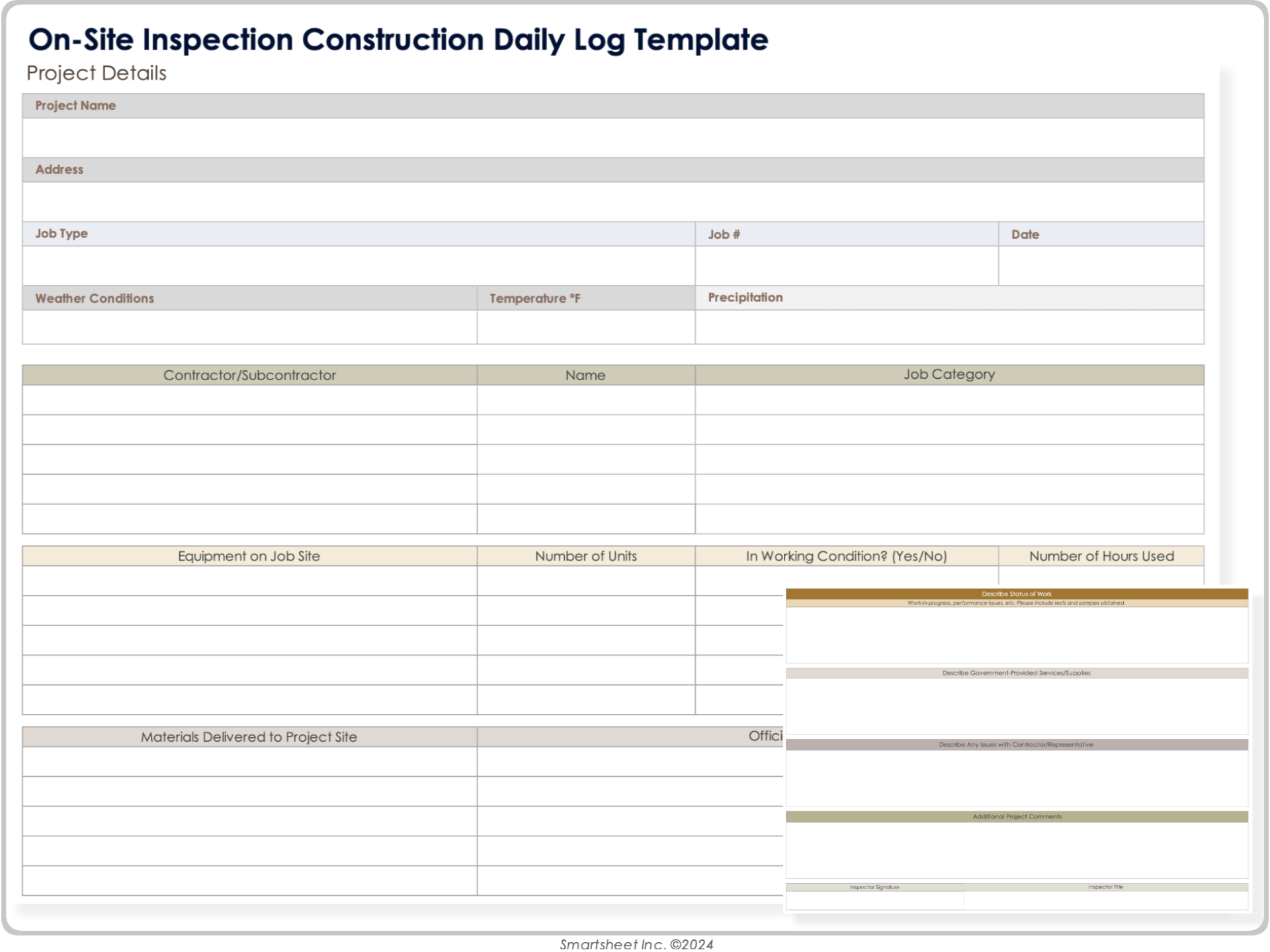Screen dimensions: 1270x952
Task: Click the Equipment on Job Site header
Action: tap(249, 556)
